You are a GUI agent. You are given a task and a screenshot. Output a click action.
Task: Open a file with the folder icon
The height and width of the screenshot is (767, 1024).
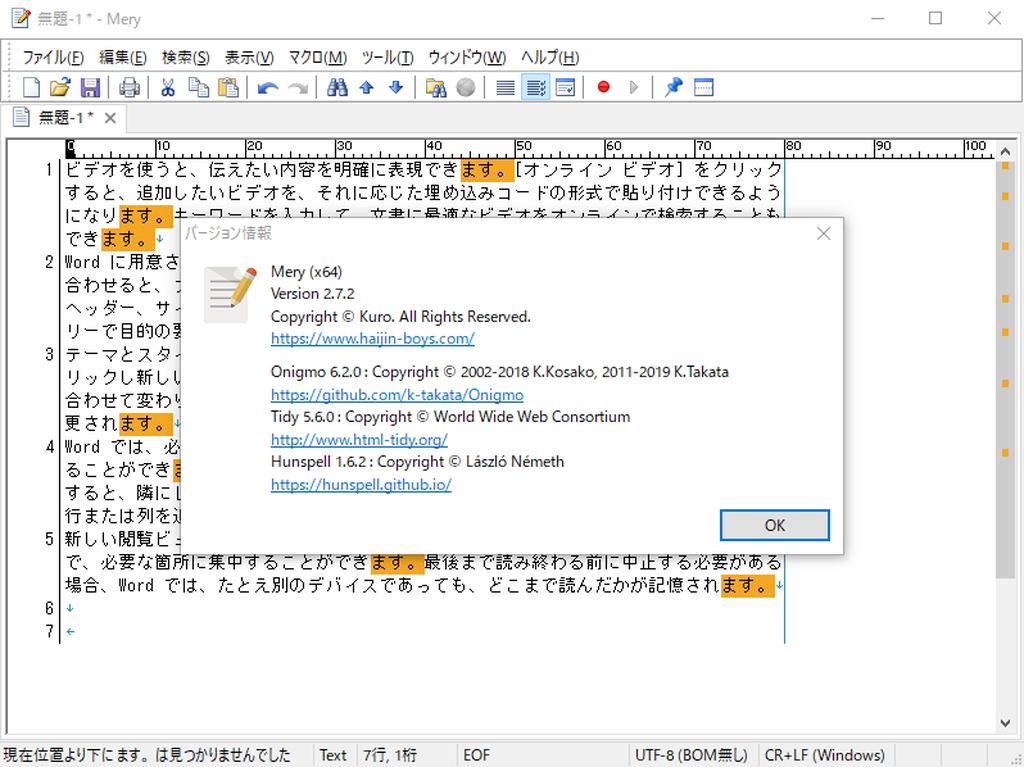point(60,87)
